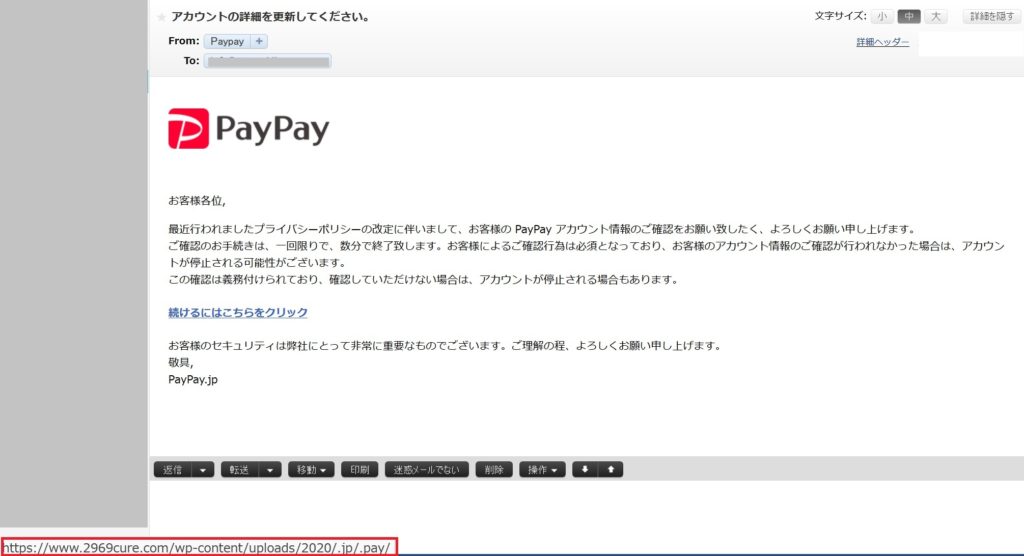Screen dimensions: 1024x556
Task: Click the signature text PayPay.jp
Action: (x=193, y=380)
